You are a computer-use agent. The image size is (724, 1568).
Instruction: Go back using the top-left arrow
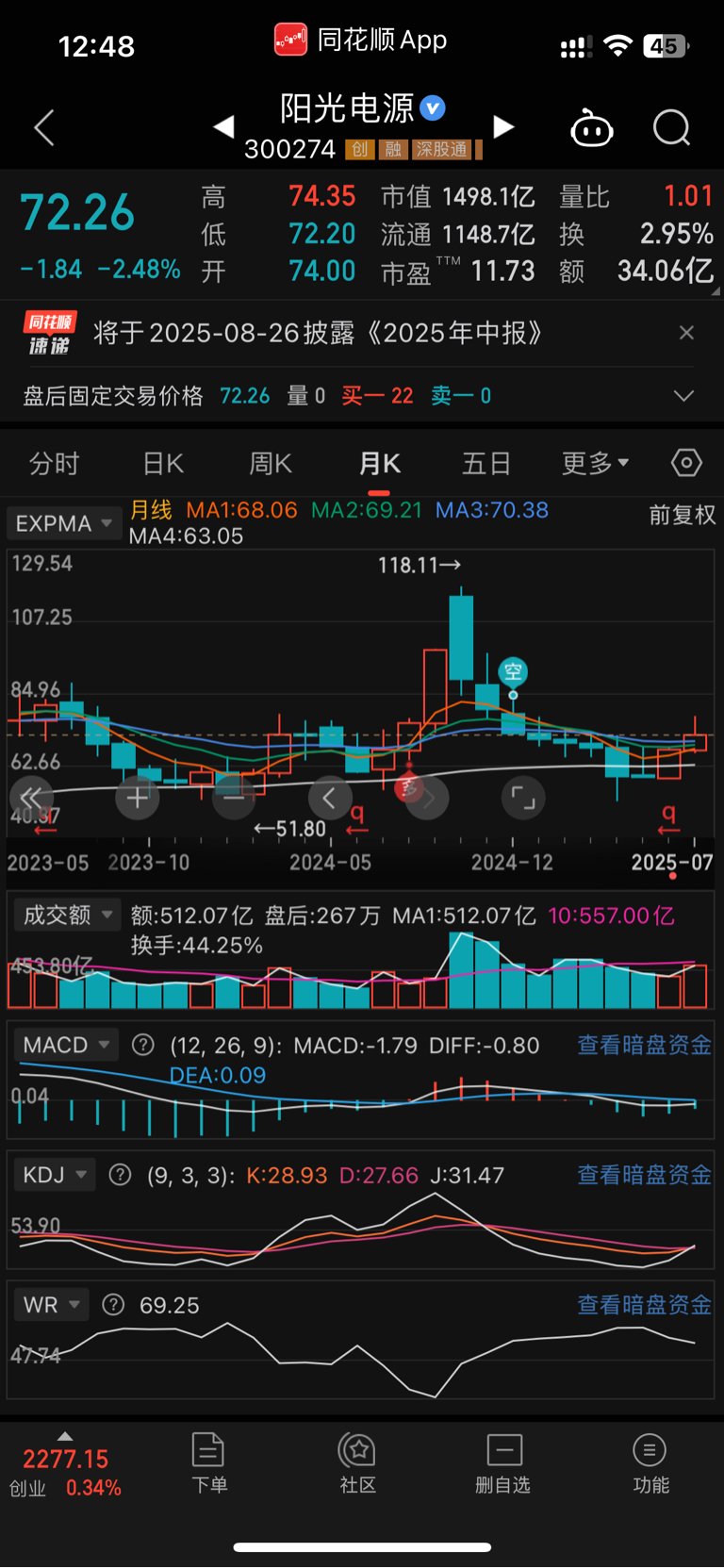tap(43, 127)
